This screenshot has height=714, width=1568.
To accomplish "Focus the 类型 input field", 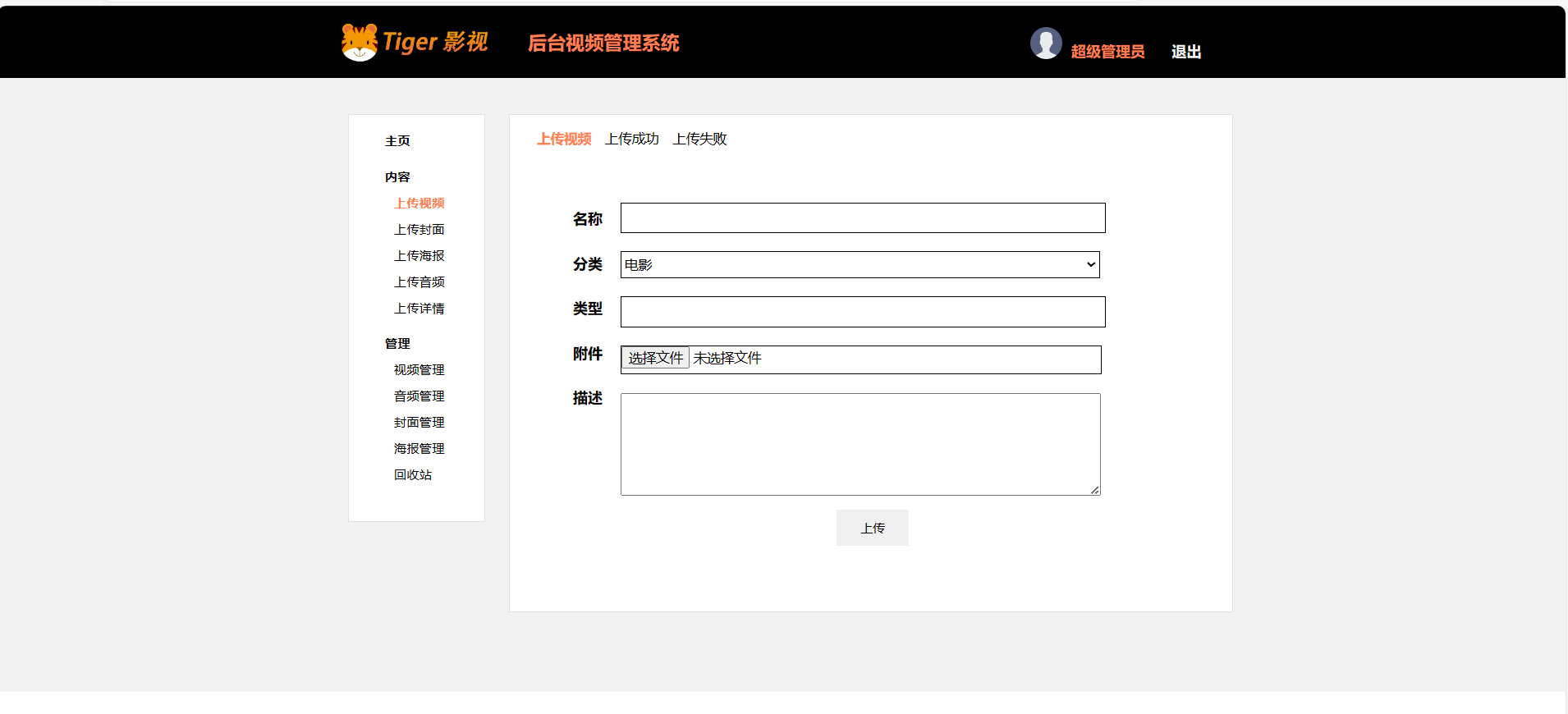I will click(x=863, y=312).
